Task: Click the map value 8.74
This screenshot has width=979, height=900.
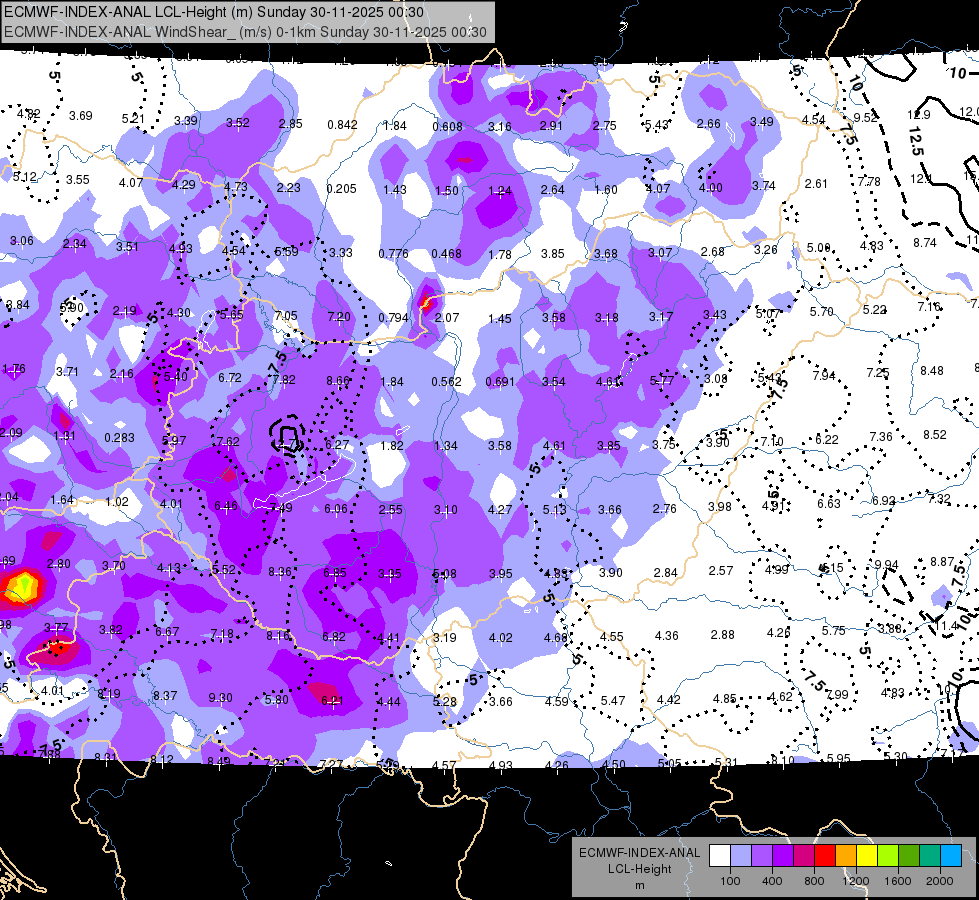Action: point(925,243)
